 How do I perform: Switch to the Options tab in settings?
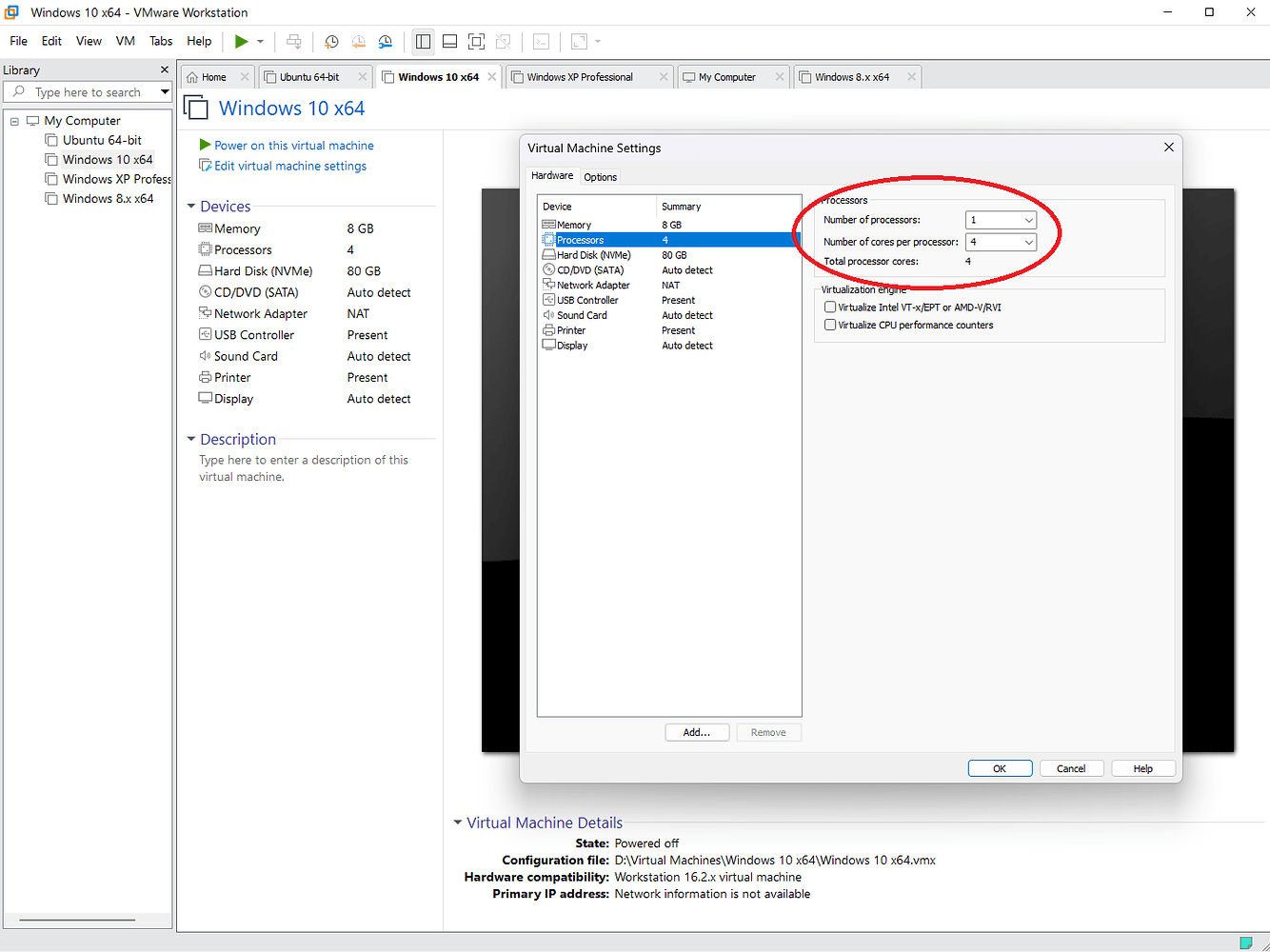pyautogui.click(x=601, y=177)
